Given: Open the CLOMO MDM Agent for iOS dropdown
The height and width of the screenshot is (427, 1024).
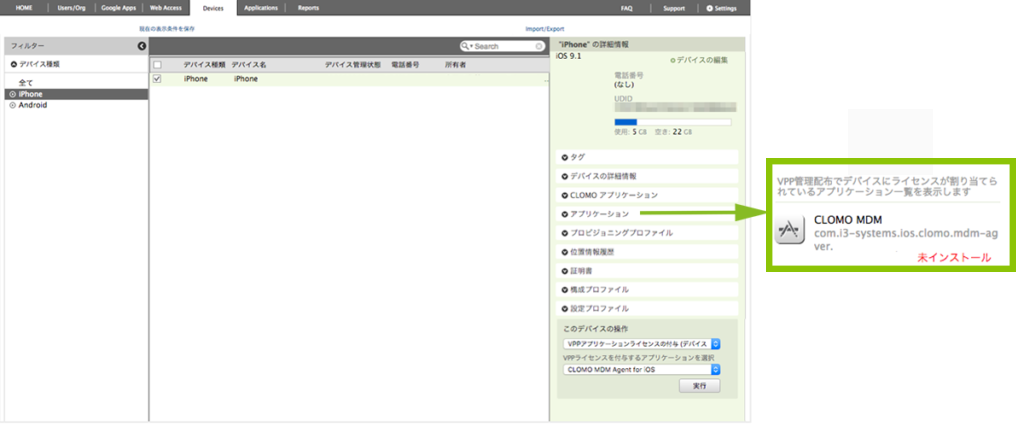Looking at the screenshot, I should 641,370.
